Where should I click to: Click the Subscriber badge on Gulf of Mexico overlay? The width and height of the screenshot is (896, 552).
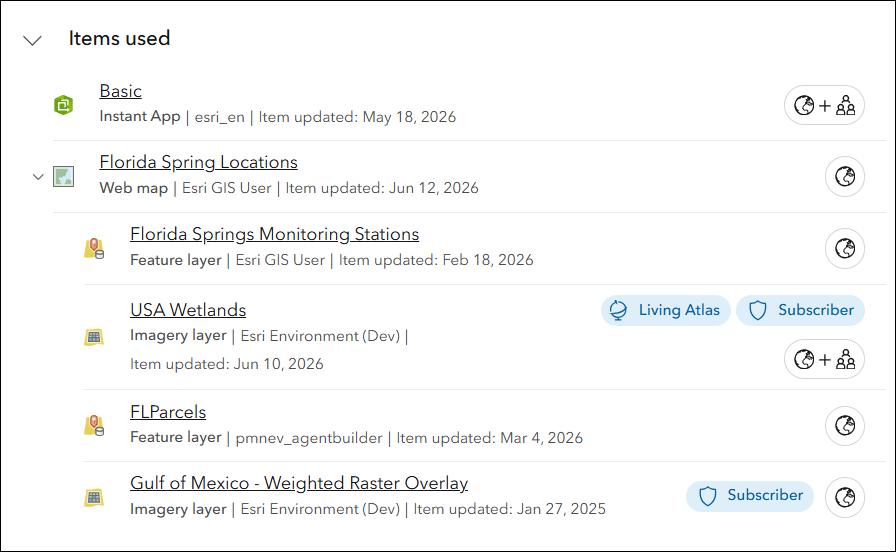coord(750,496)
